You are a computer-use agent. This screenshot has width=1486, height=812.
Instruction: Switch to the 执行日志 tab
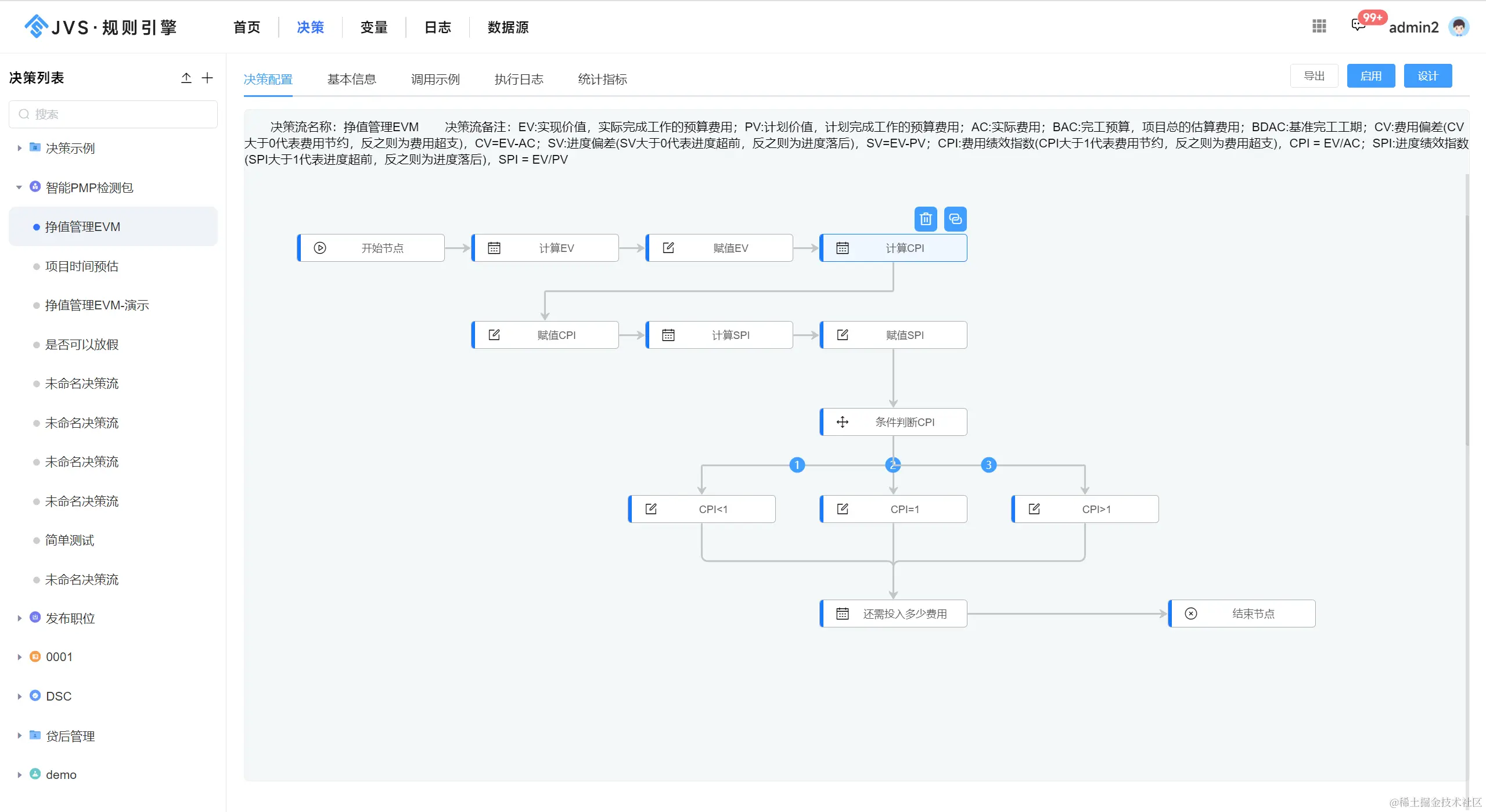519,80
